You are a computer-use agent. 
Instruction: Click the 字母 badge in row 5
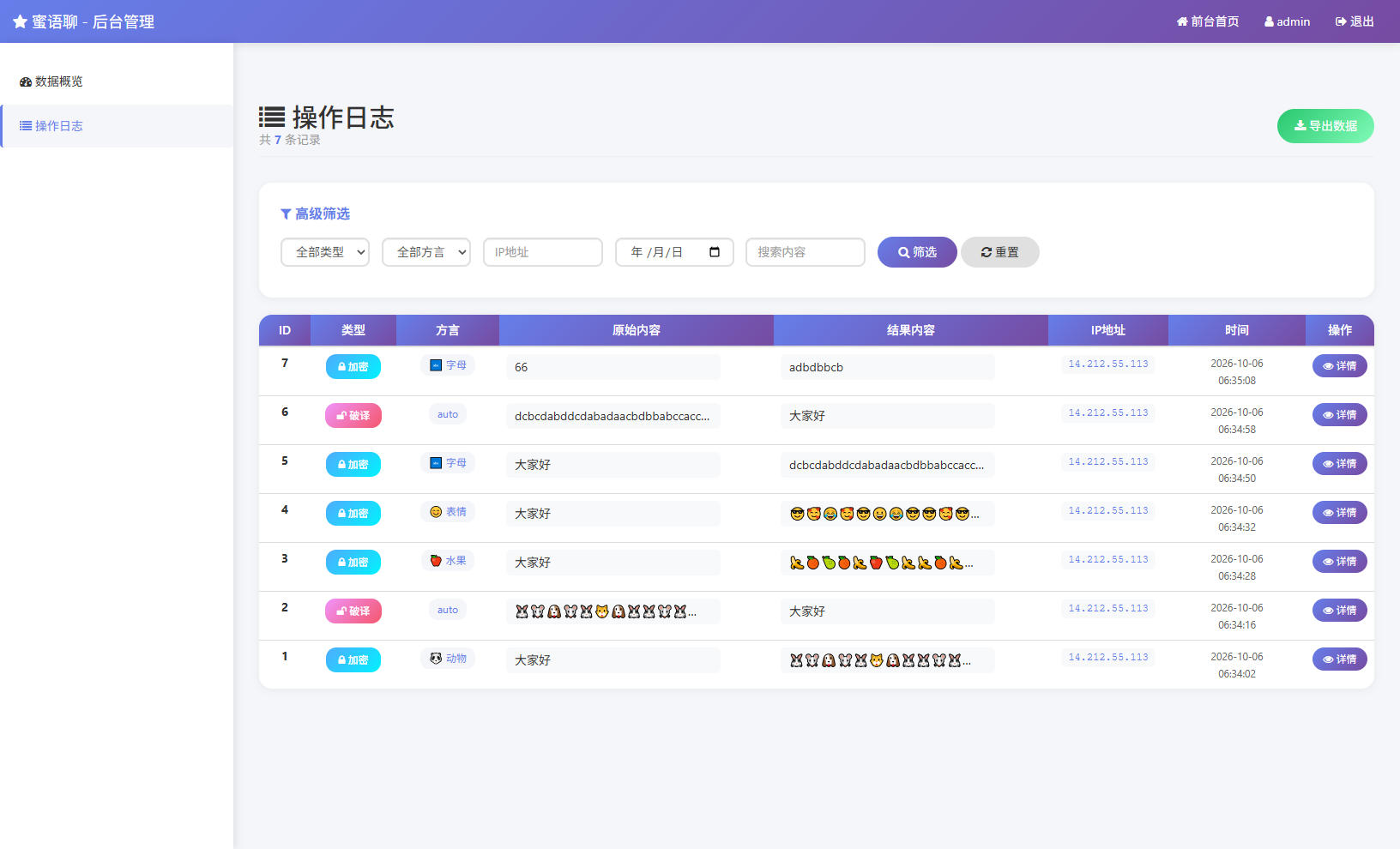point(448,463)
